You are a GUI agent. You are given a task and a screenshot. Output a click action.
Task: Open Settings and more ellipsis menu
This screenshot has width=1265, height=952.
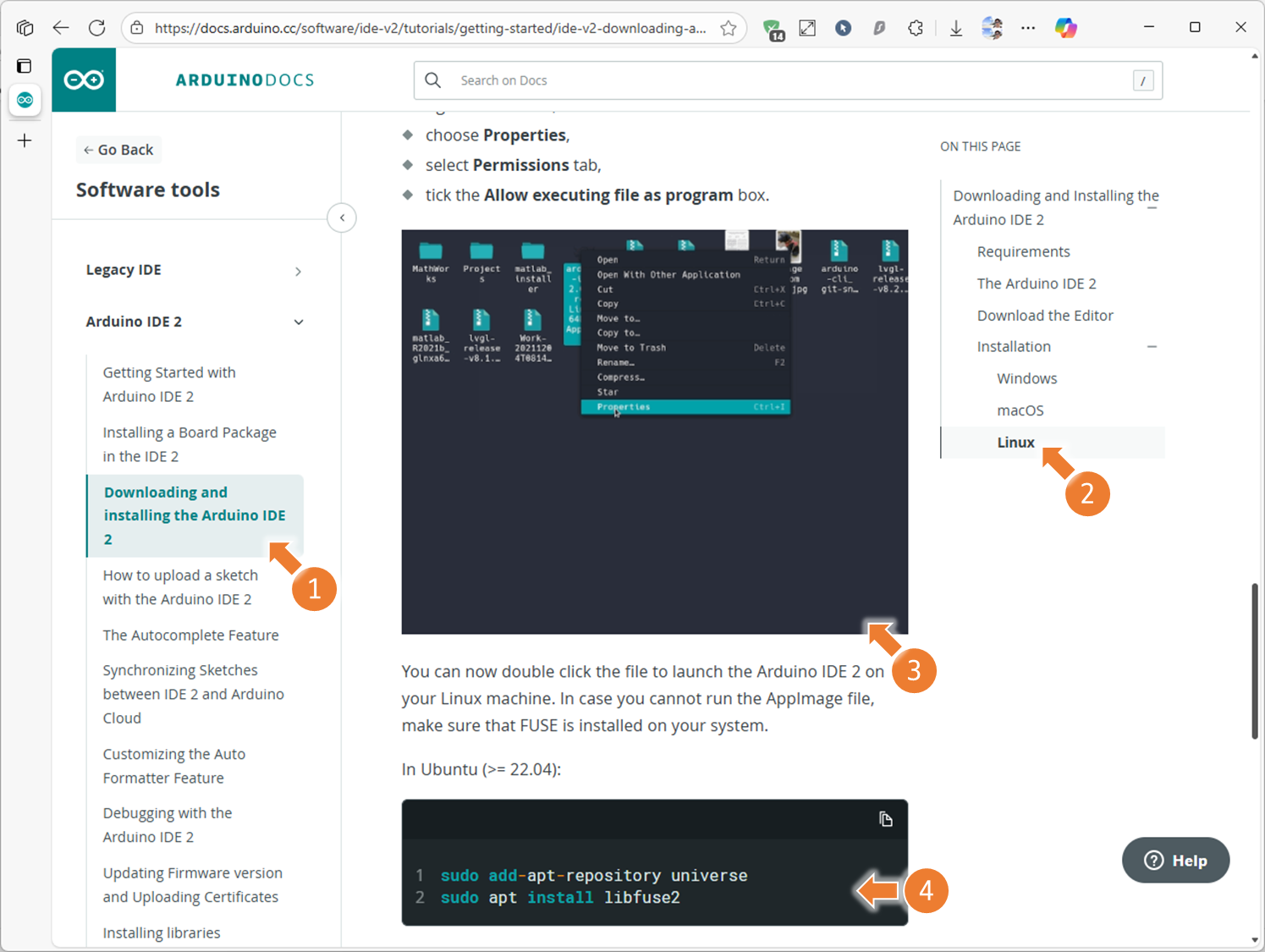(1028, 28)
